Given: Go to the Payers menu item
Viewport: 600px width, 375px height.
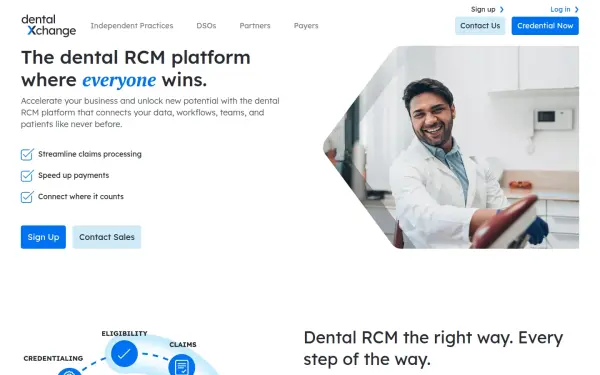Looking at the screenshot, I should [x=306, y=26].
